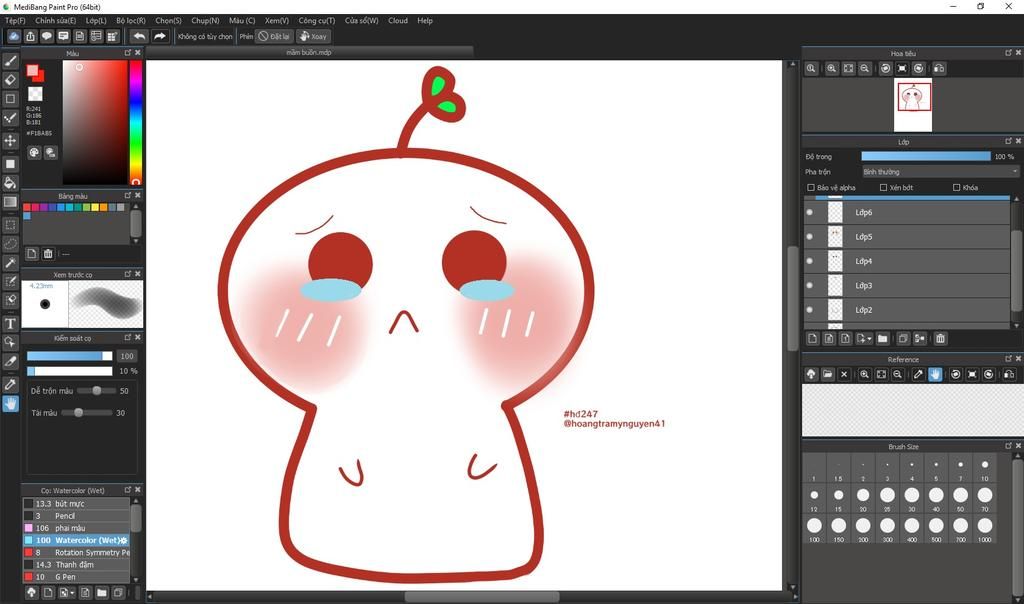Open the Lớp(L) menu
This screenshot has height=604, width=1024.
[96, 20]
